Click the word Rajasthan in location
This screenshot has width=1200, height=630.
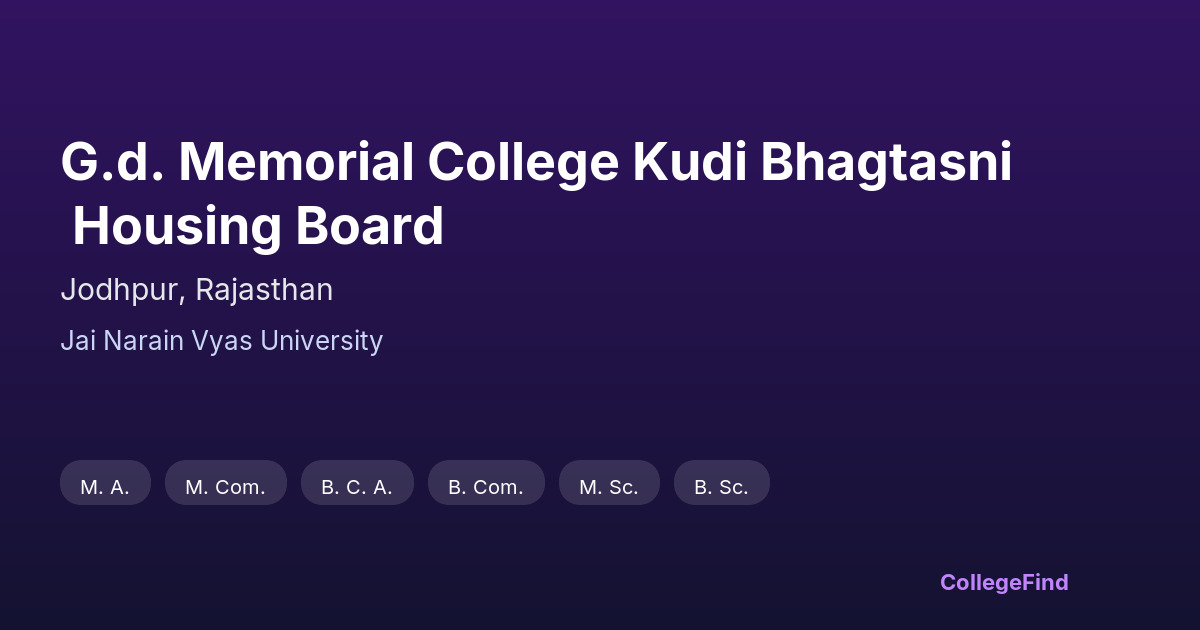[x=264, y=290]
